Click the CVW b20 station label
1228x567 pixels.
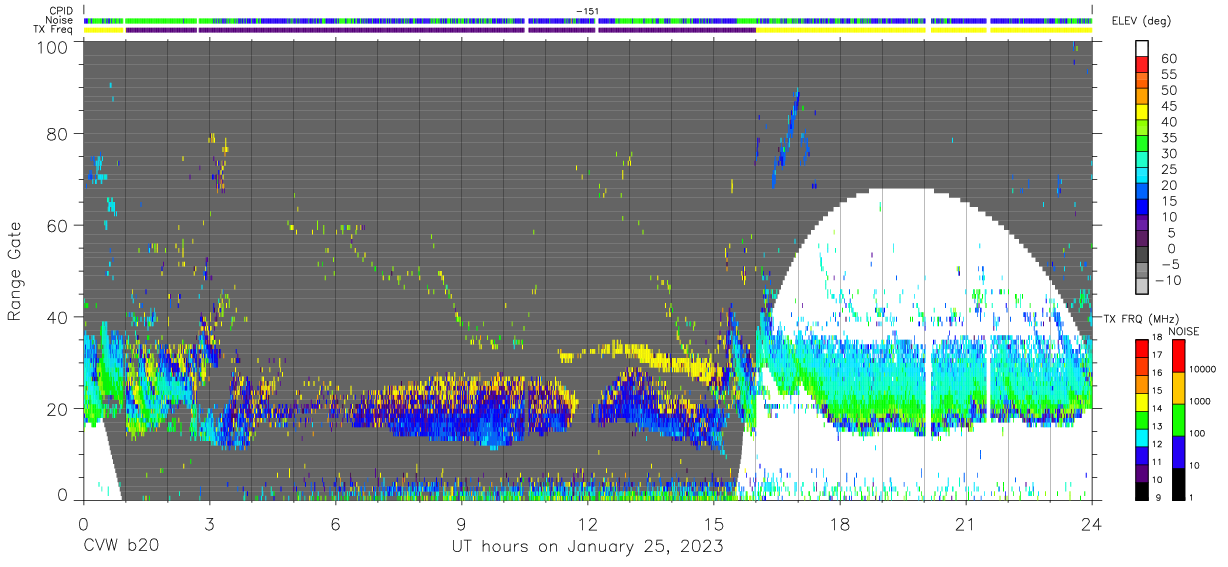tap(121, 547)
